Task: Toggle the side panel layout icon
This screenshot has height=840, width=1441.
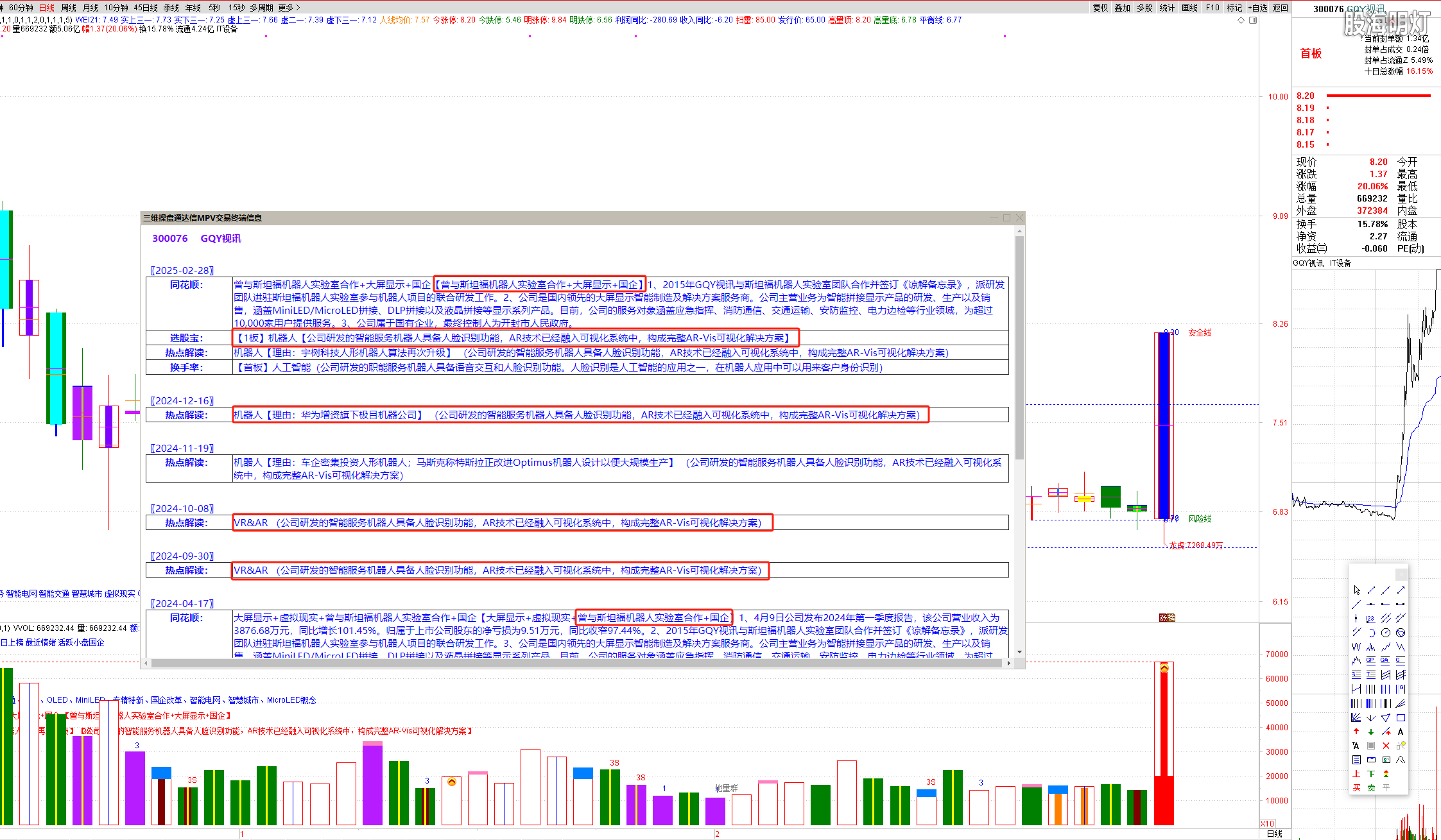Action: (1253, 20)
